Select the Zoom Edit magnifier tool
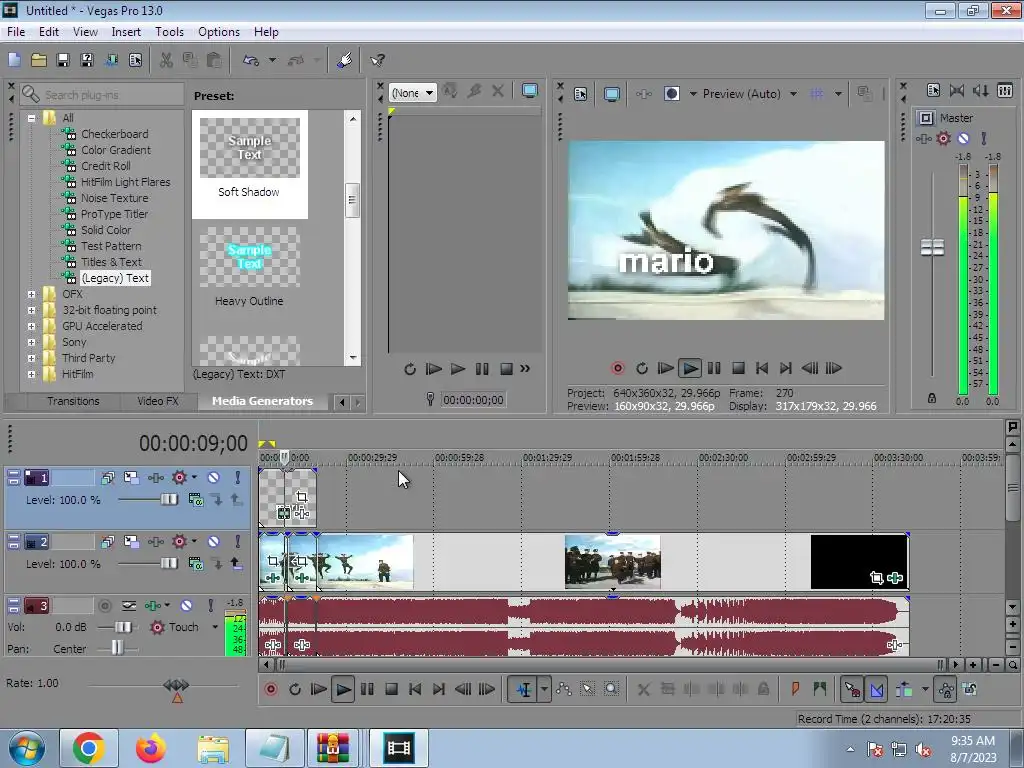The width and height of the screenshot is (1024, 768). tap(611, 689)
